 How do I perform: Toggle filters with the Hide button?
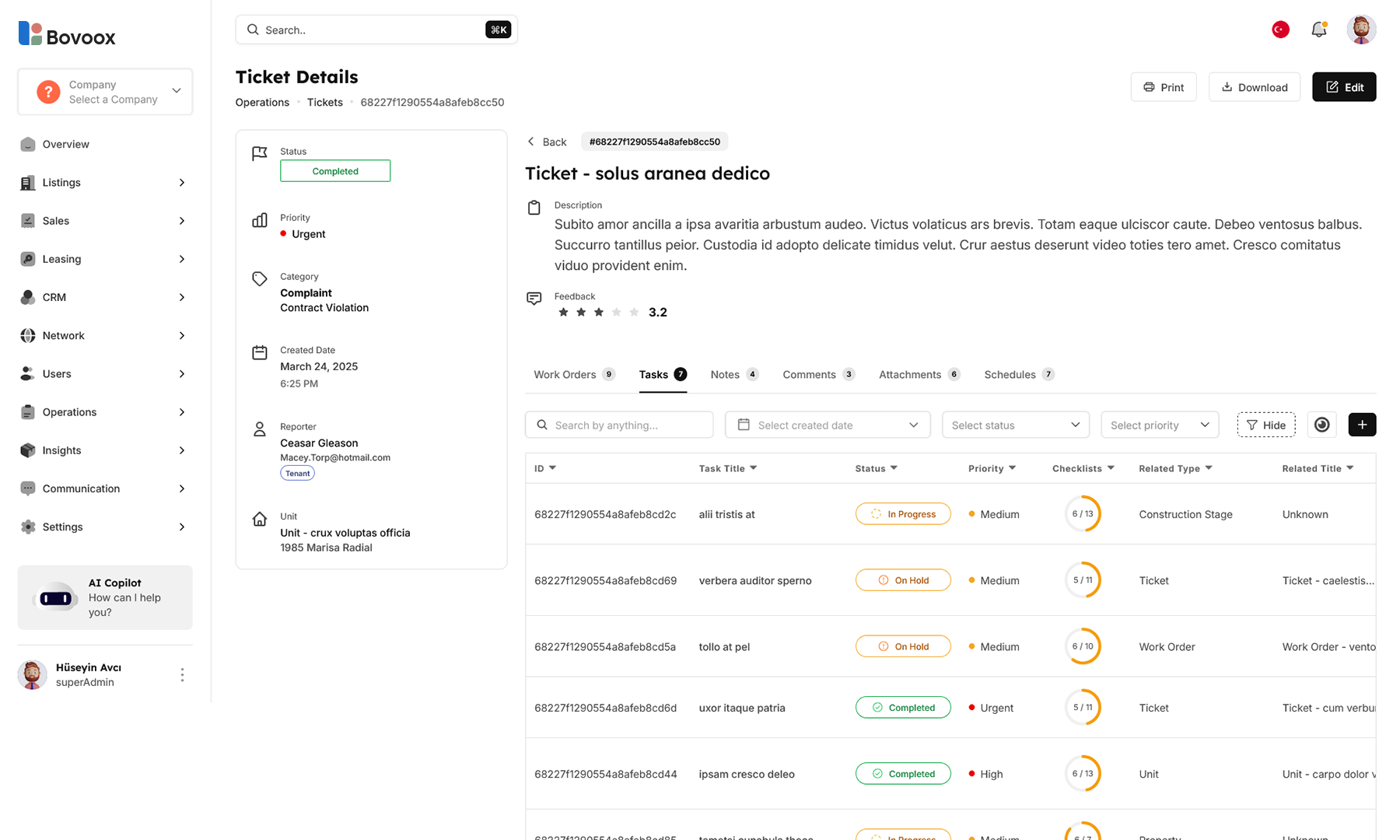pyautogui.click(x=1265, y=425)
